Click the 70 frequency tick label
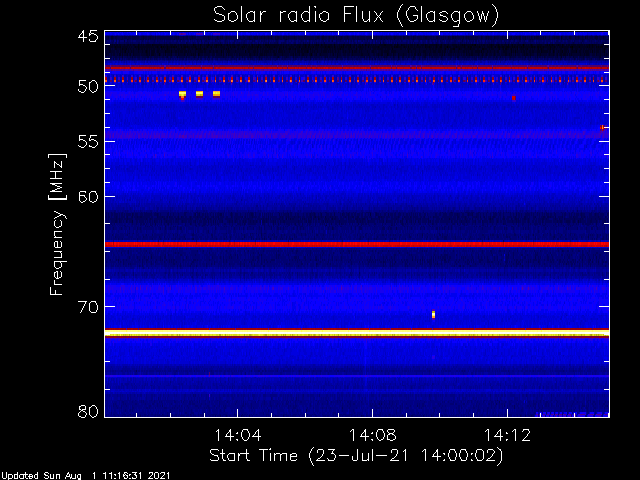640x480 pixels. tap(88, 307)
